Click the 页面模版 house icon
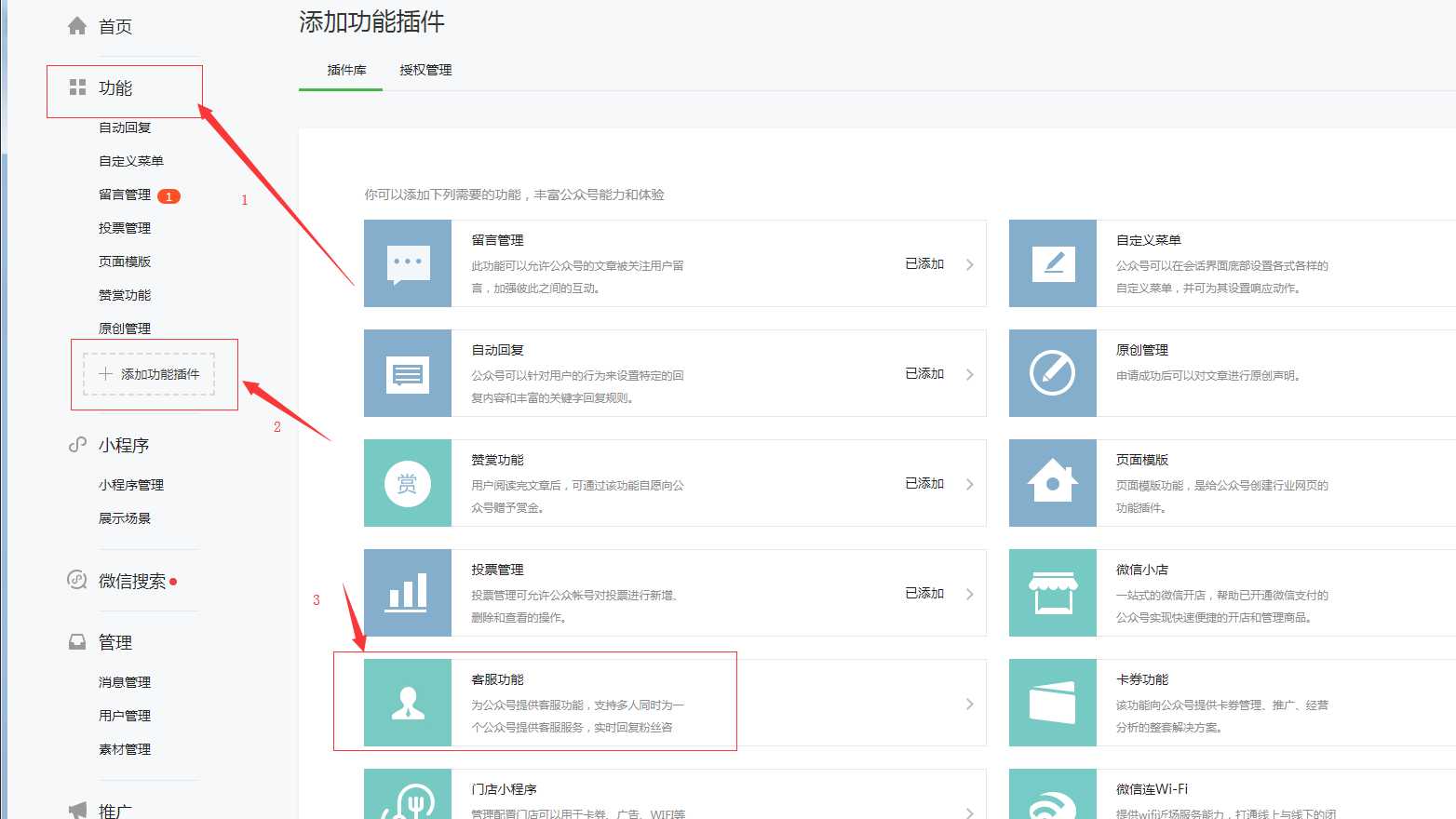Screen dimensions: 1456x819 (1053, 483)
